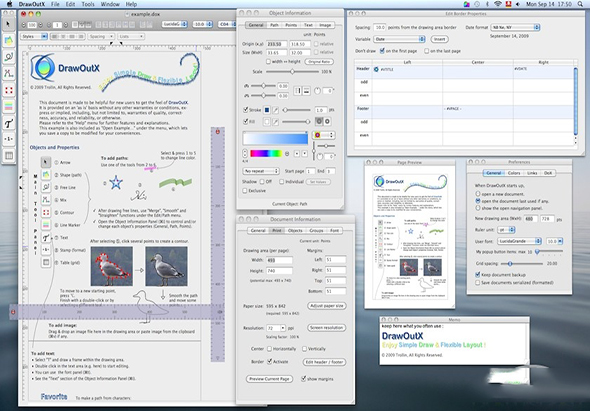This screenshot has width=590, height=411.
Task: Switch to the Objects tab in Document Information
Action: [295, 230]
